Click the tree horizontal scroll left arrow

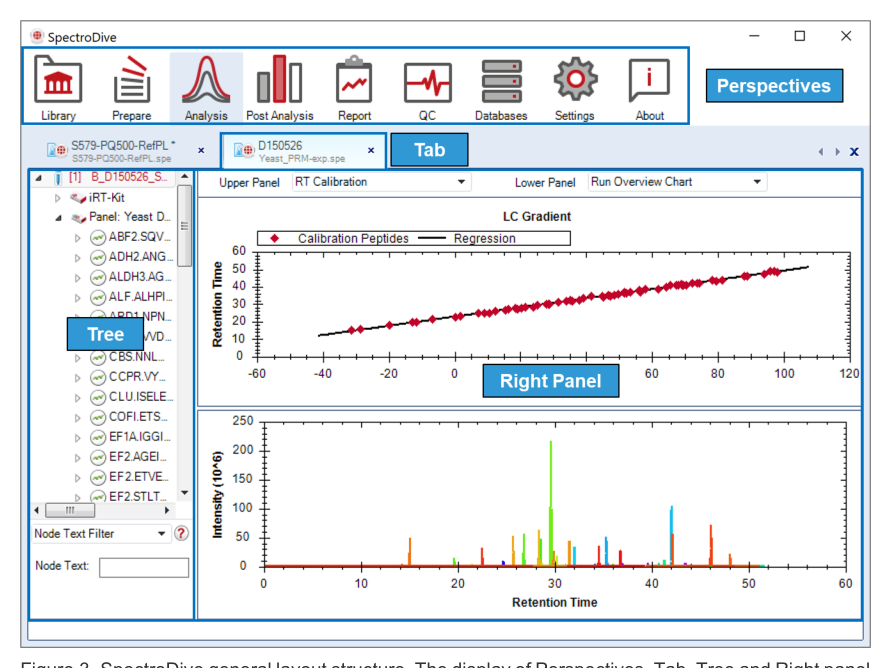tap(37, 510)
